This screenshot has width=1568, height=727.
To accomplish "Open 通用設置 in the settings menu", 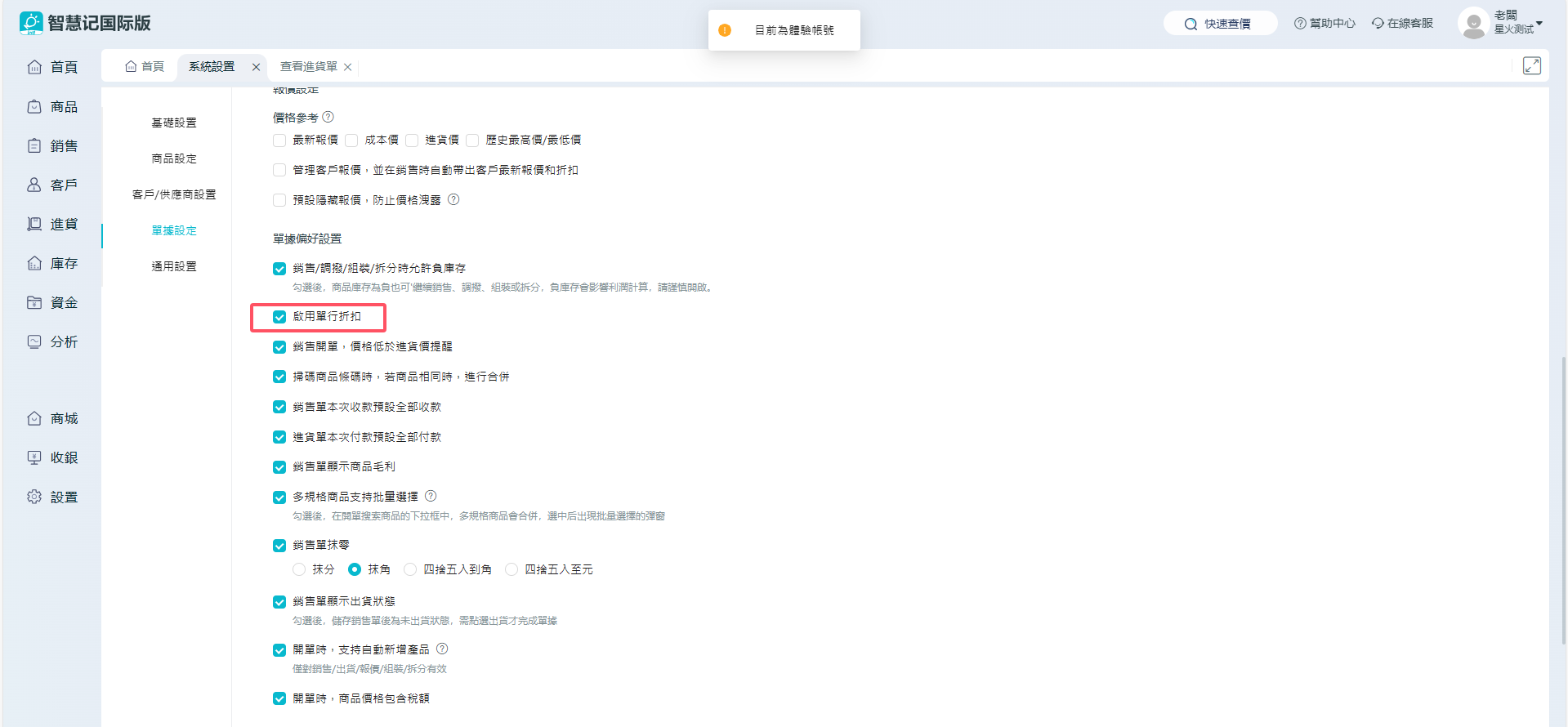I will [x=174, y=266].
